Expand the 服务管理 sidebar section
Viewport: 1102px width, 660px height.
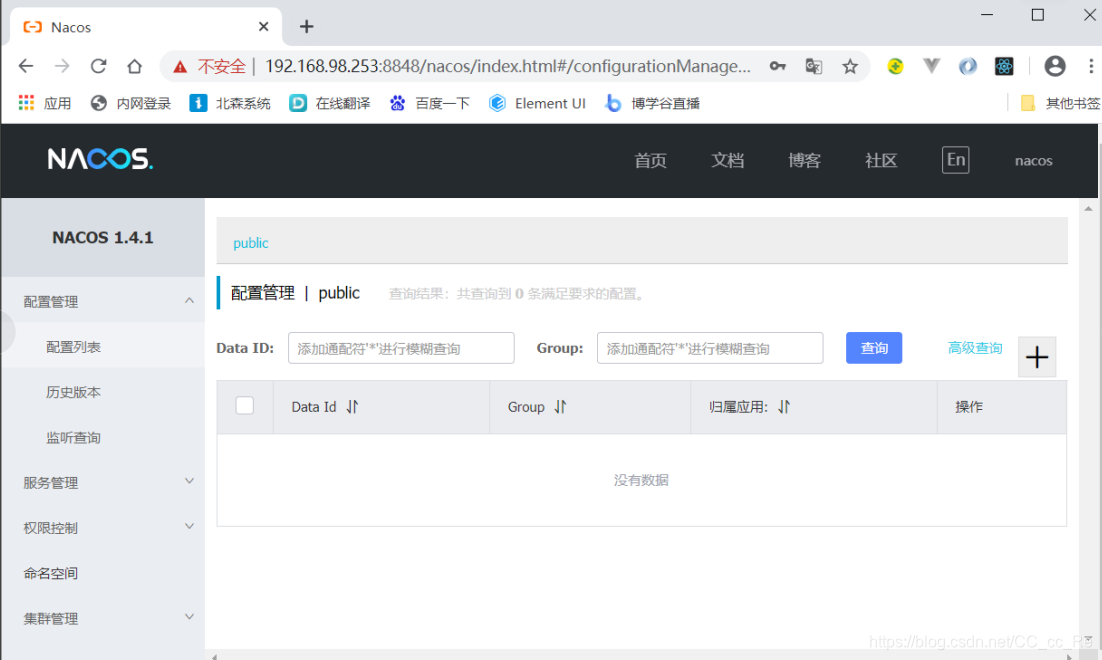[x=103, y=482]
